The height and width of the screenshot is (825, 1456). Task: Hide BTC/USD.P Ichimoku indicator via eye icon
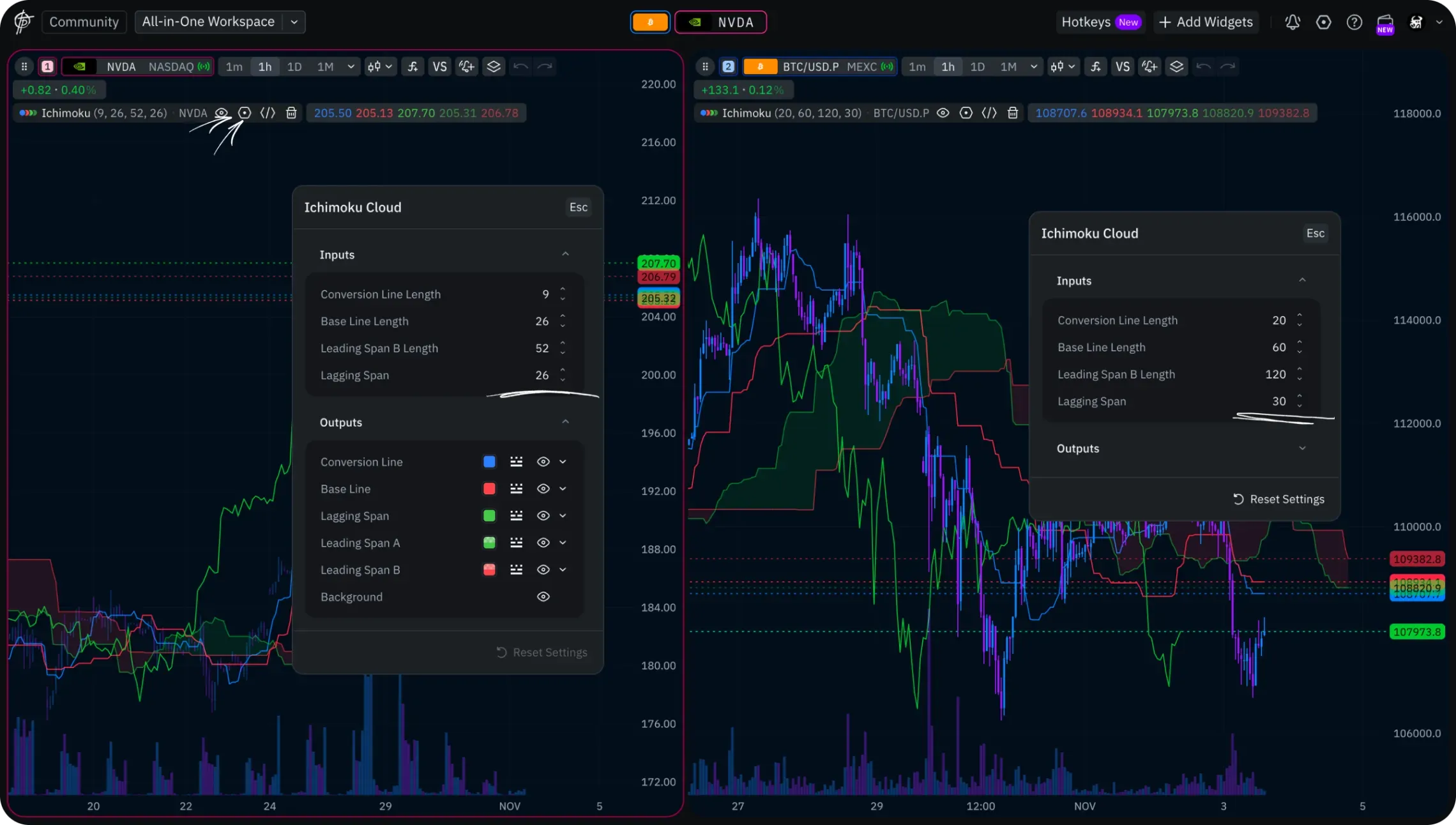(943, 113)
